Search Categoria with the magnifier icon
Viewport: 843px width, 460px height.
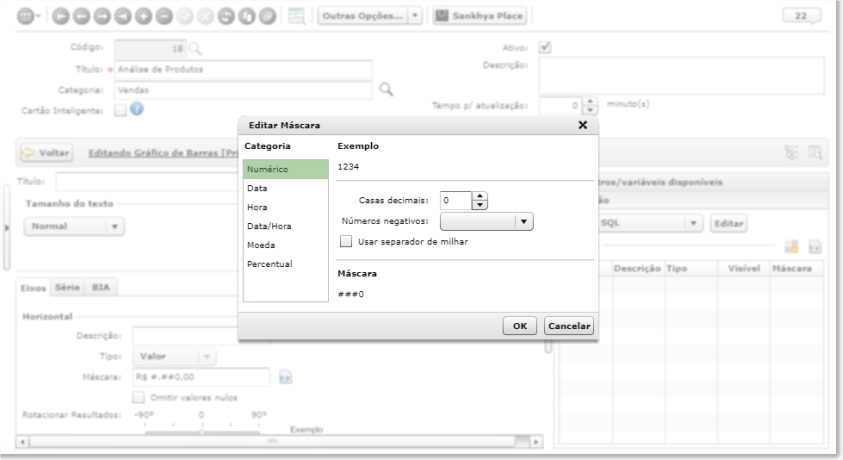click(x=386, y=89)
